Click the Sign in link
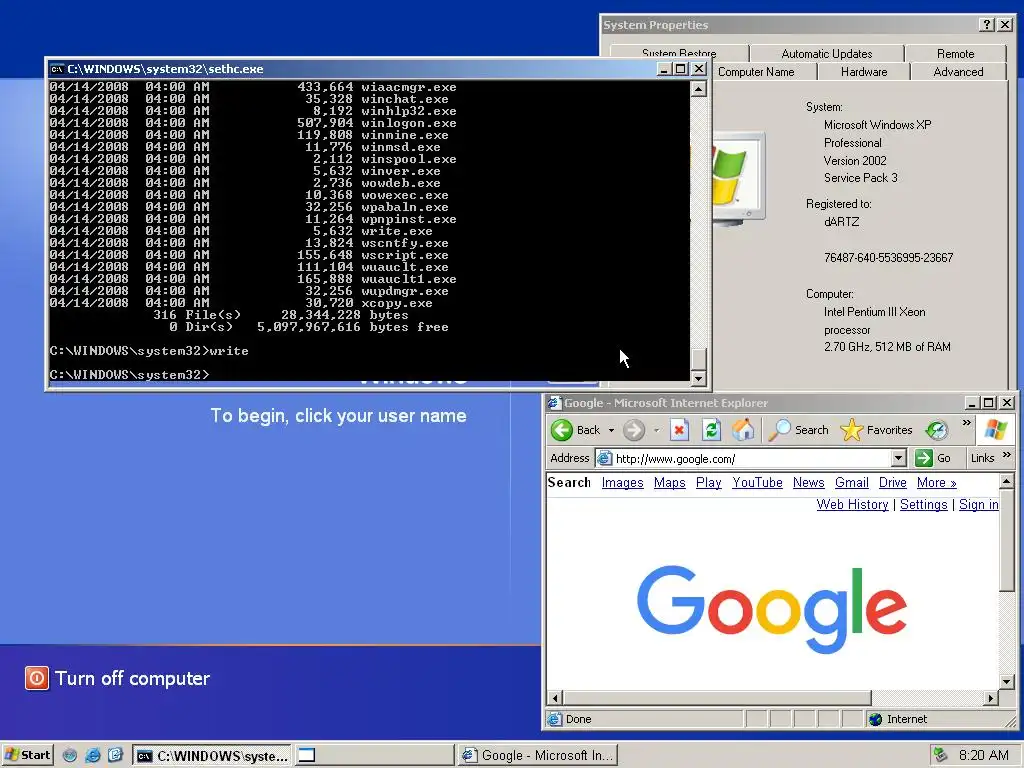 pyautogui.click(x=978, y=504)
